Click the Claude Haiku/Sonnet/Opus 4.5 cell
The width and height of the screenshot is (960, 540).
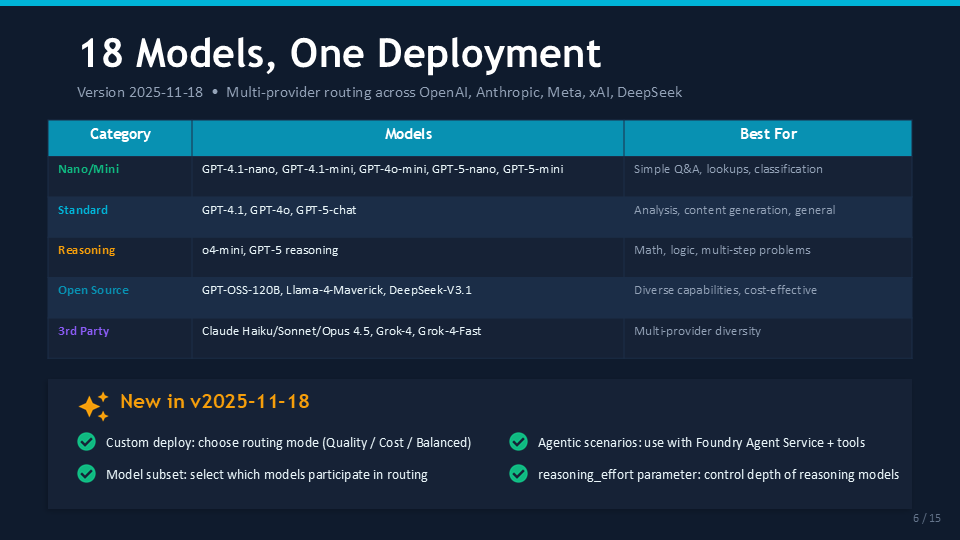click(x=408, y=338)
